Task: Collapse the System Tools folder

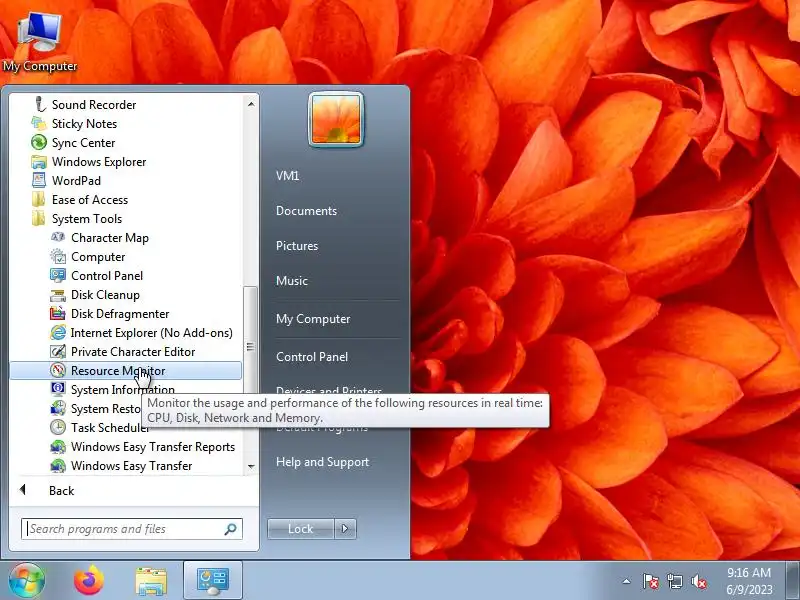Action: point(87,219)
